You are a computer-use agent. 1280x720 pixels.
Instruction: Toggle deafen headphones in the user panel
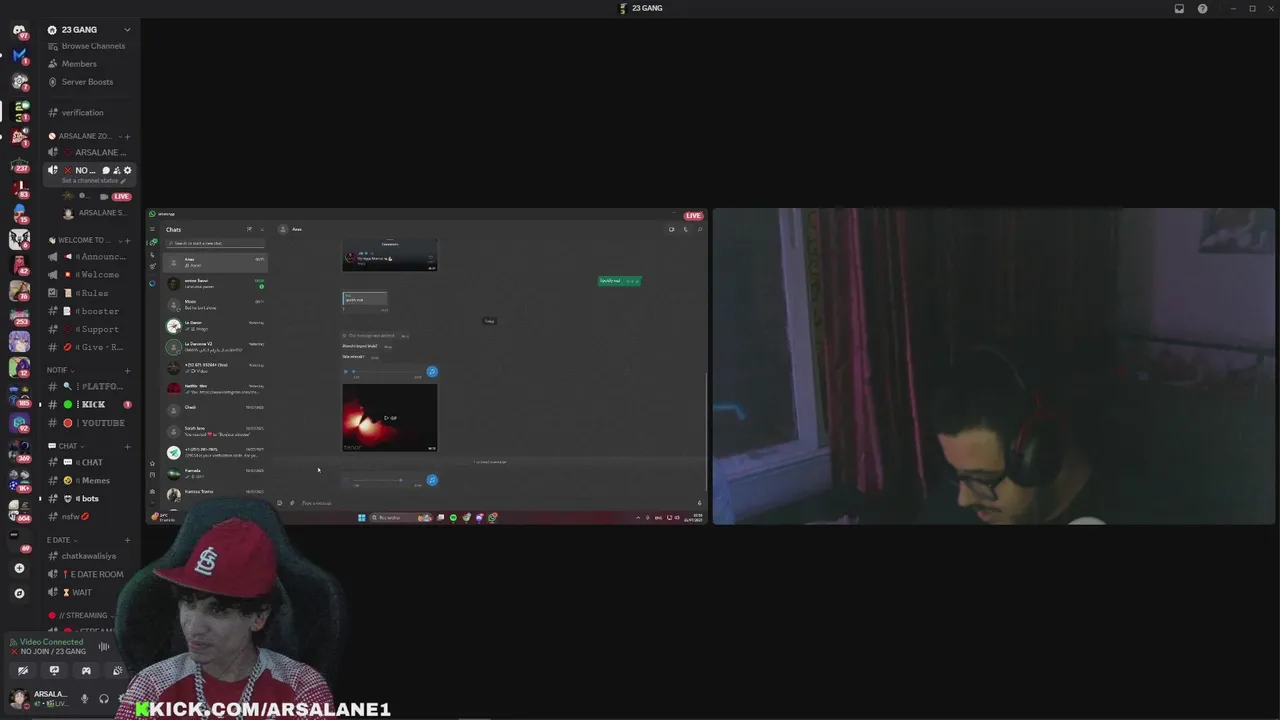pos(104,699)
